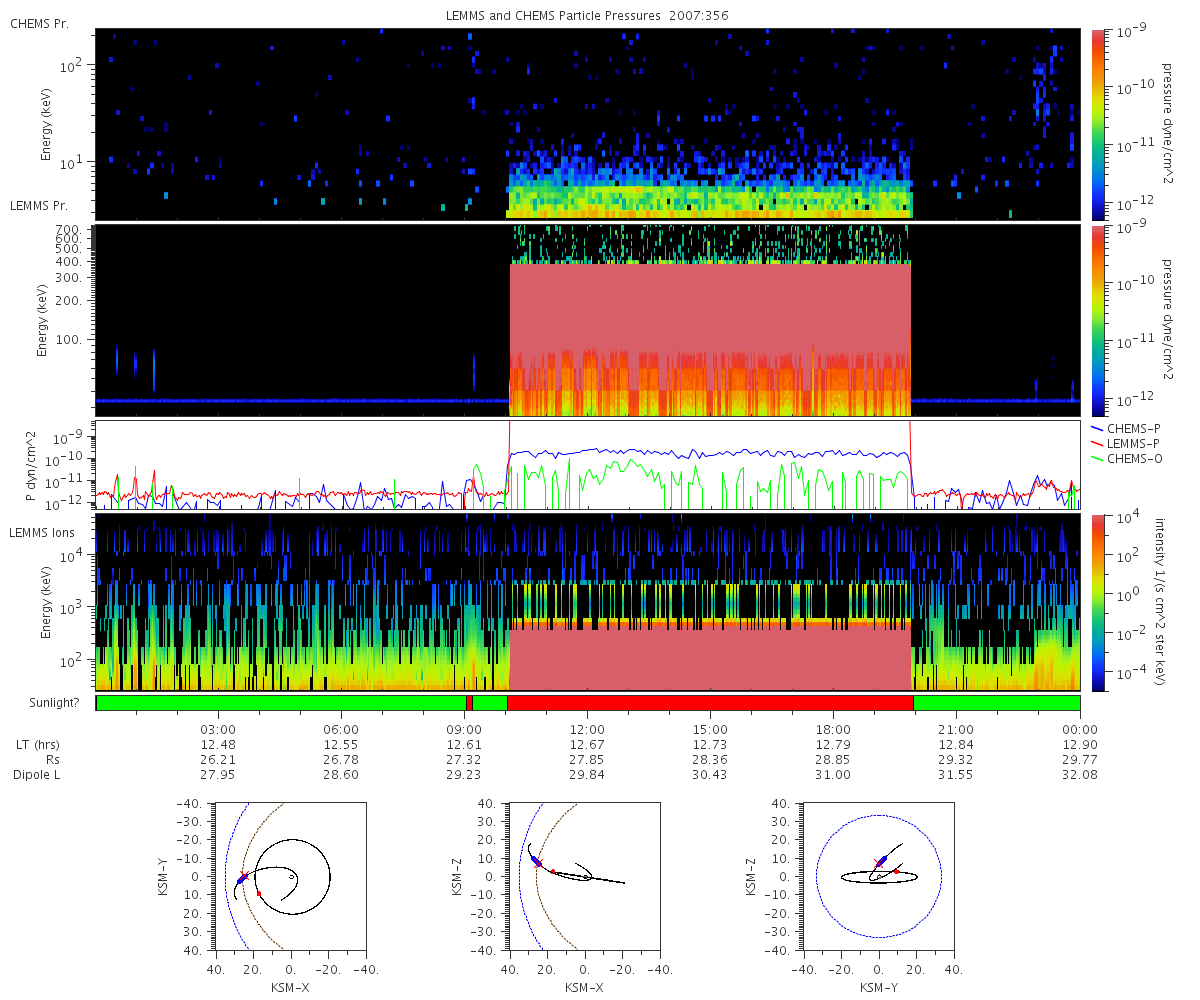The image size is (1200, 1000).
Task: Click the "Energy (keV)" label of CHEMS panel
Action: [x=46, y=123]
